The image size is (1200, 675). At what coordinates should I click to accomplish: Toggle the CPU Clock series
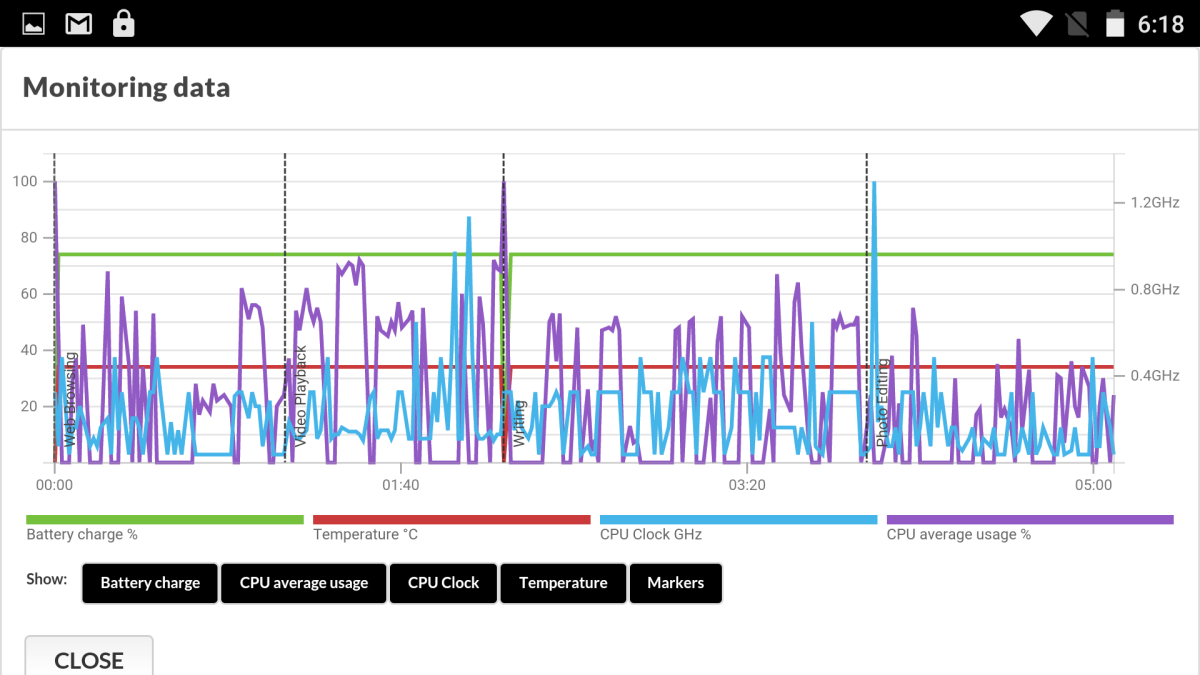point(444,583)
